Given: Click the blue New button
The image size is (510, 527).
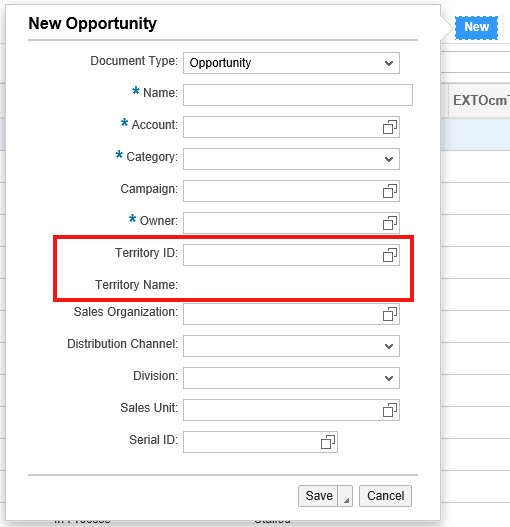Looking at the screenshot, I should (476, 28).
